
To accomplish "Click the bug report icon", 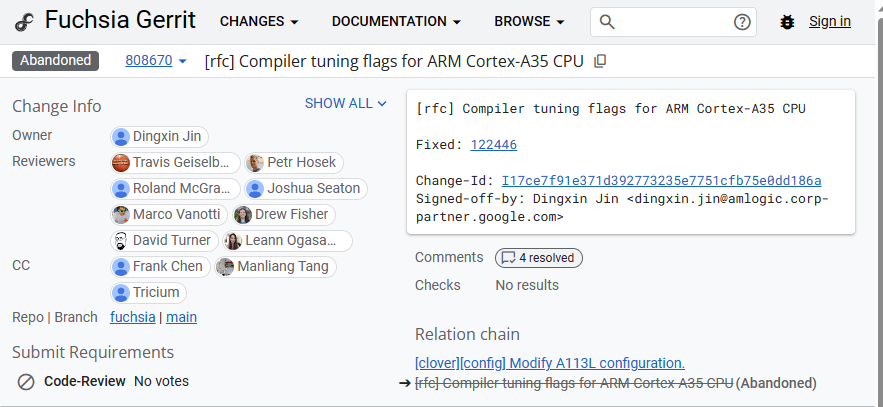I will coord(787,22).
